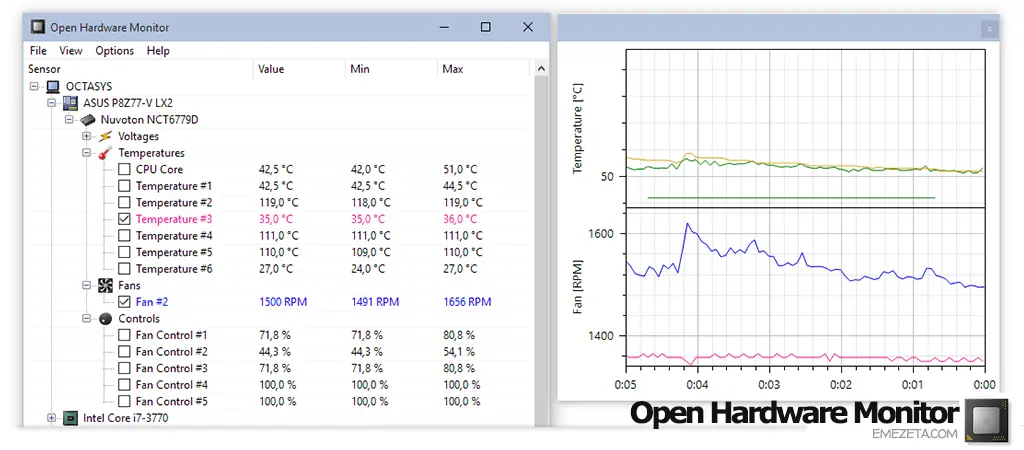The image size is (1024, 450).
Task: Check the Temperature #4 checkbox
Action: point(124,236)
